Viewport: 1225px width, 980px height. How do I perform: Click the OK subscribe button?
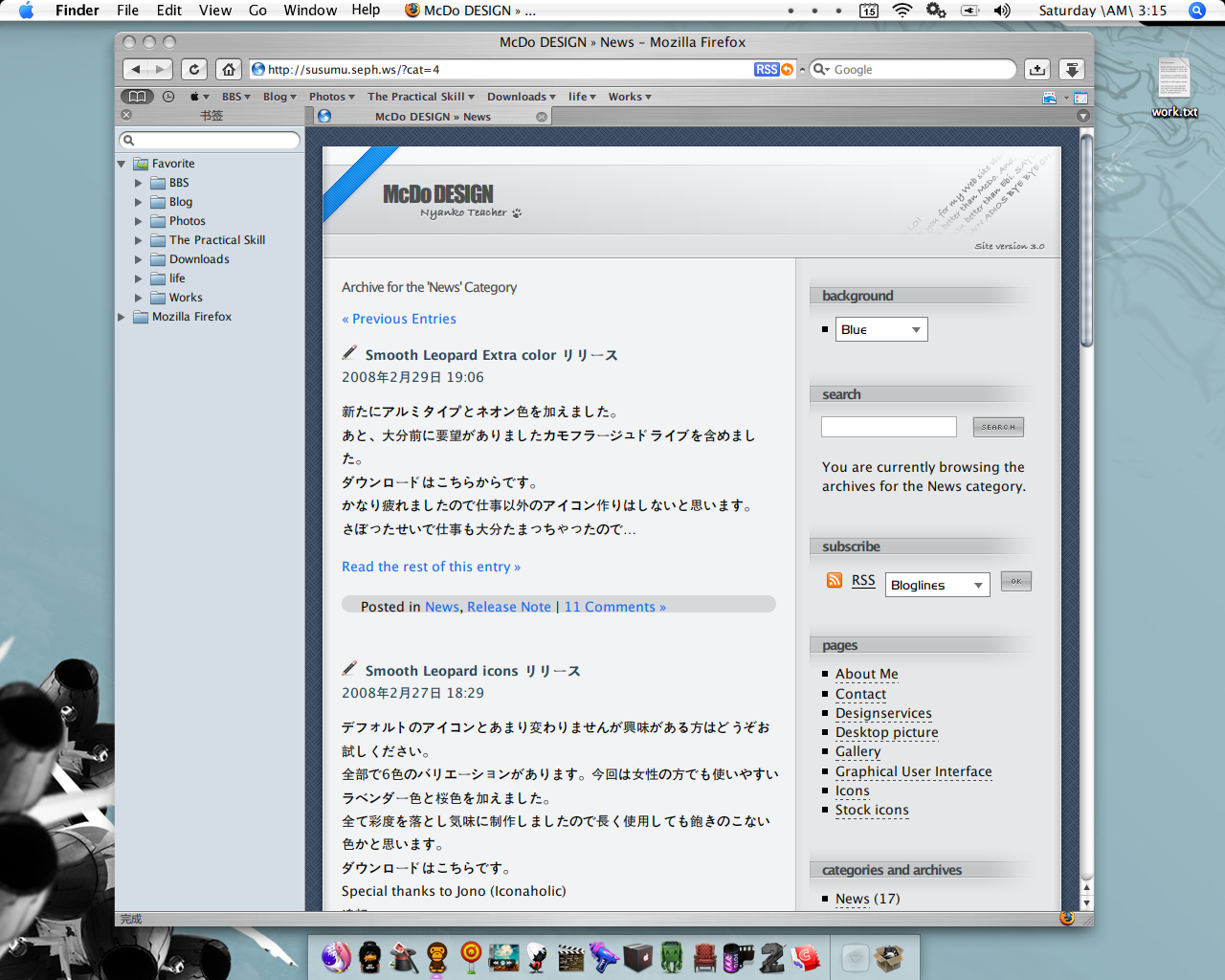pos(1016,581)
